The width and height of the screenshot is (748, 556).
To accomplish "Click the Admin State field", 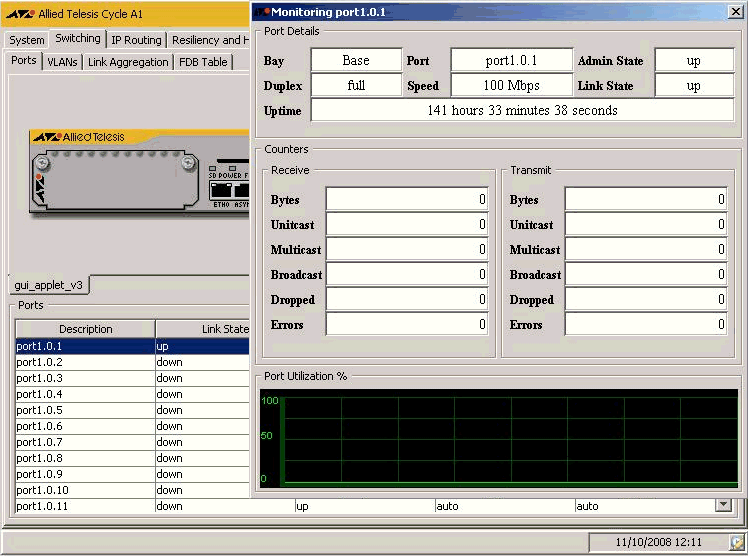I will [694, 61].
